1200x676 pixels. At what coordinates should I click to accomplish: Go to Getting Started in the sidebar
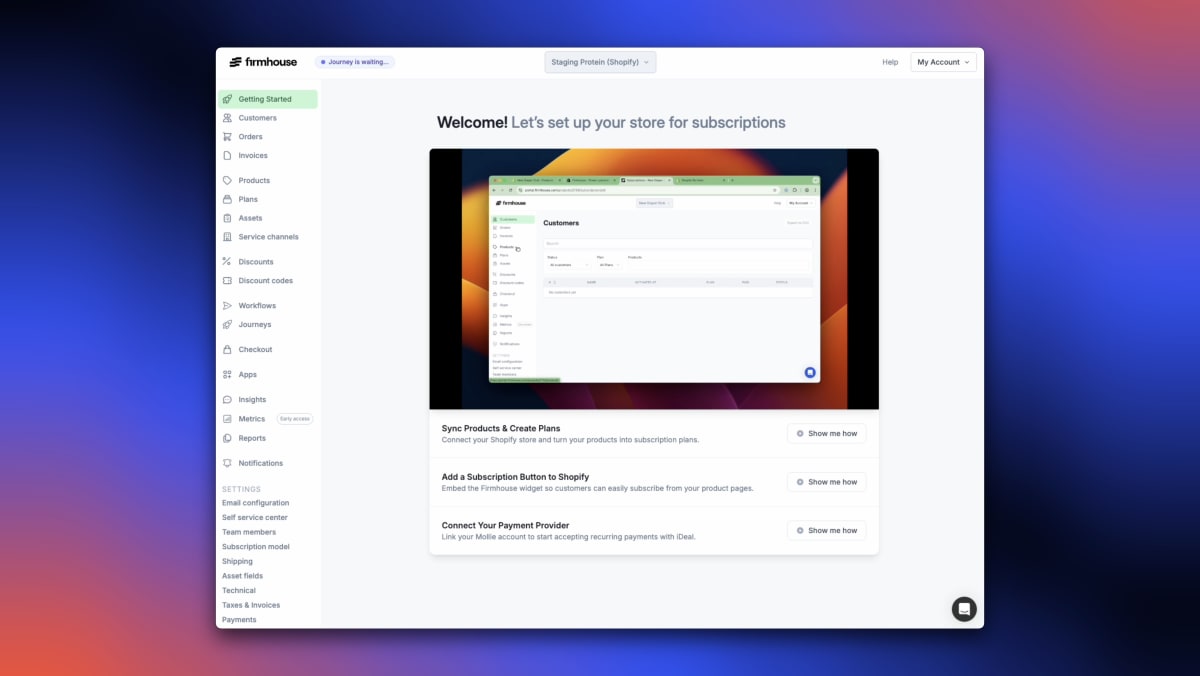point(268,99)
